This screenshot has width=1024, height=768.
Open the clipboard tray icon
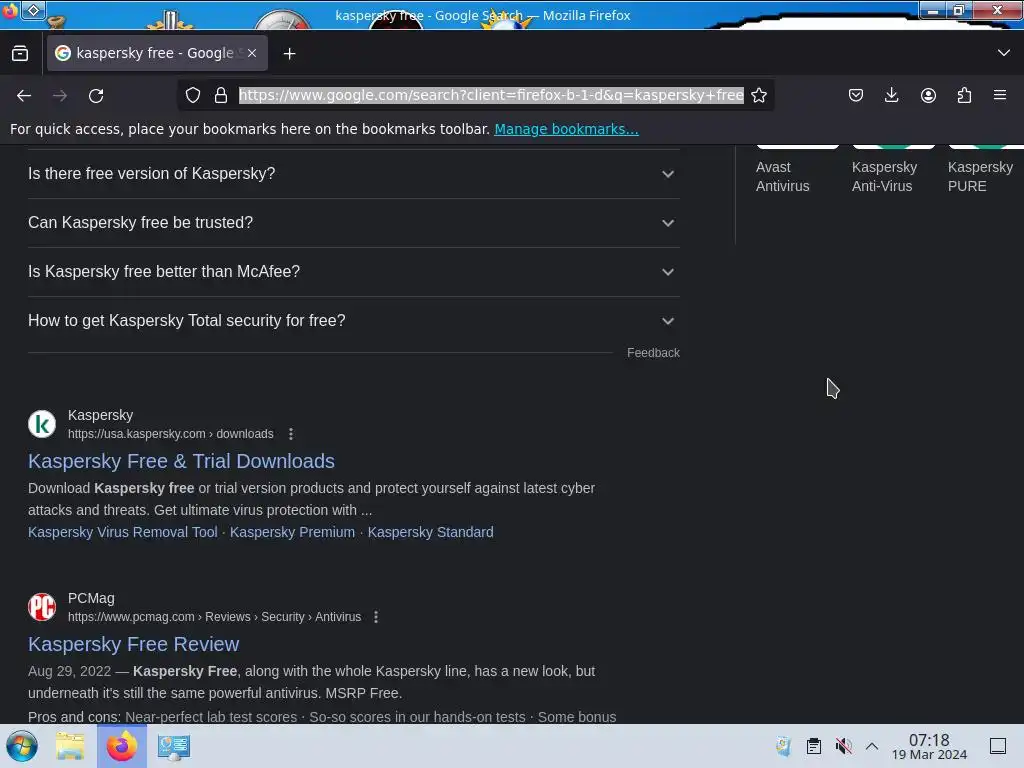[814, 746]
